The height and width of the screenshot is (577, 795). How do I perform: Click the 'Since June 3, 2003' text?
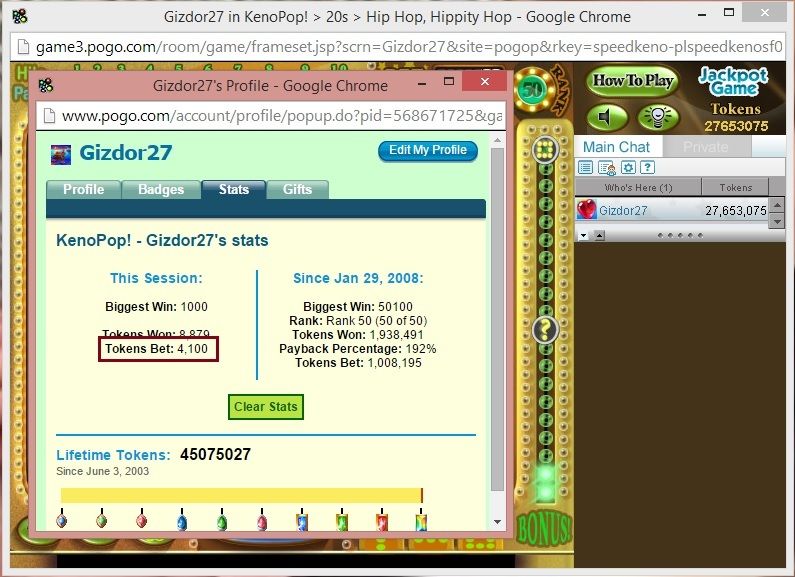click(x=102, y=472)
